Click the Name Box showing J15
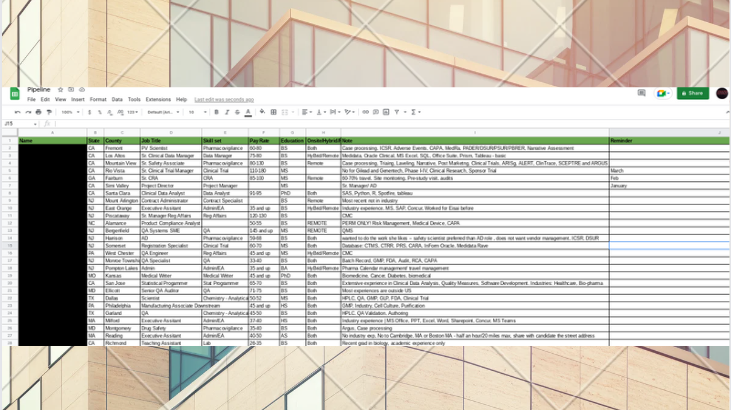The image size is (731, 410). pos(20,124)
